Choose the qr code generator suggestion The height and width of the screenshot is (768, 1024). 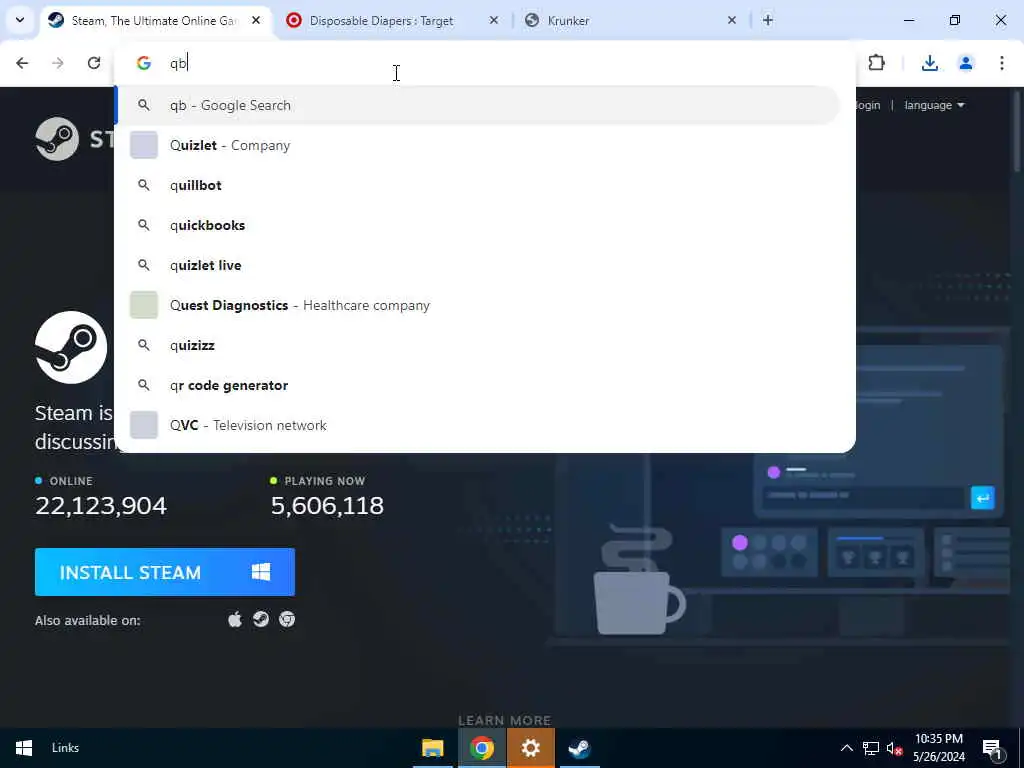(x=478, y=385)
